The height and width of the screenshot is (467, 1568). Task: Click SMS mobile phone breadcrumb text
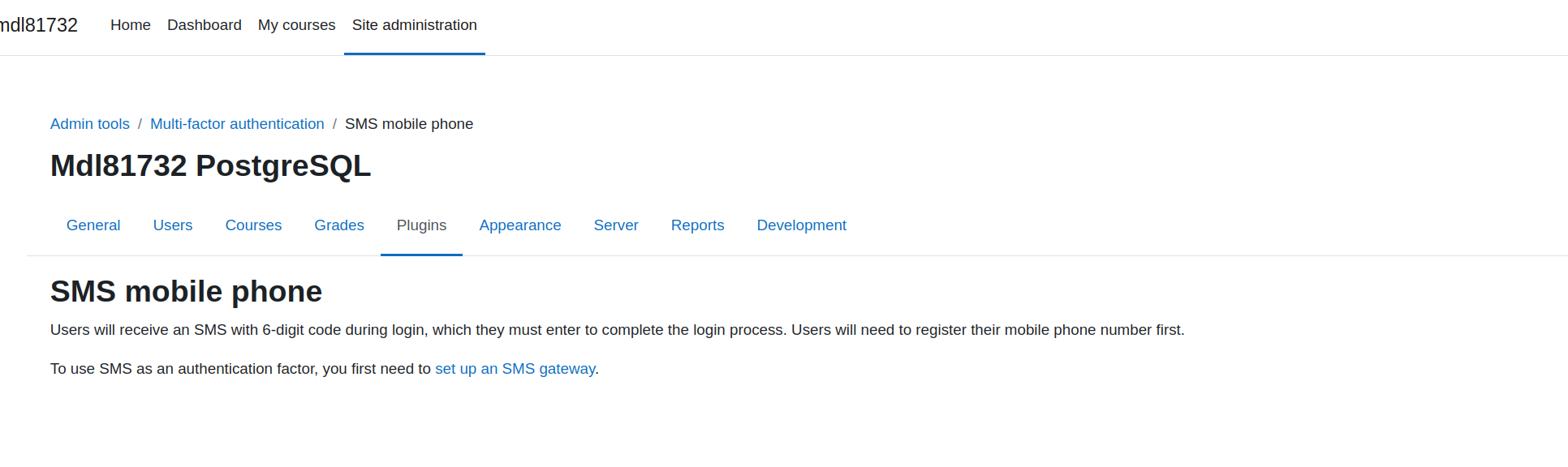[x=409, y=124]
